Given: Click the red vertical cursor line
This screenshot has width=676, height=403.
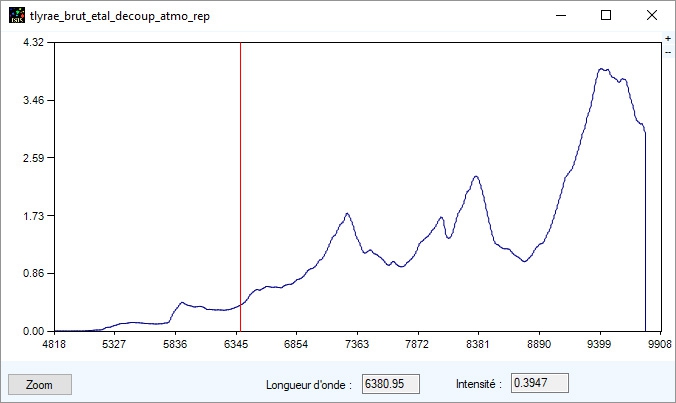Looking at the screenshot, I should tap(241, 187).
